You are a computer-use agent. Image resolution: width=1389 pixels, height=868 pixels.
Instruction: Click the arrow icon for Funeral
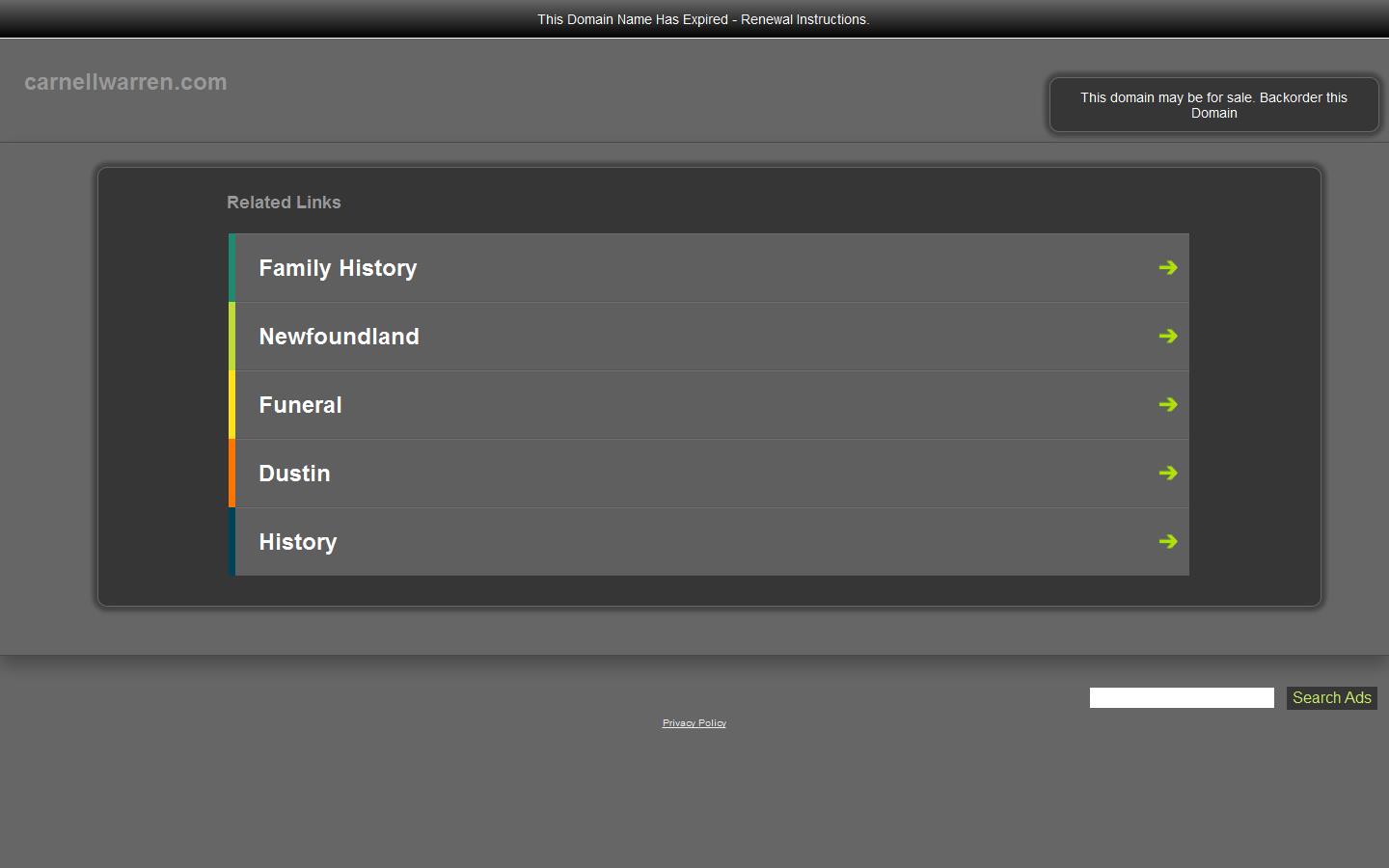[x=1168, y=404]
